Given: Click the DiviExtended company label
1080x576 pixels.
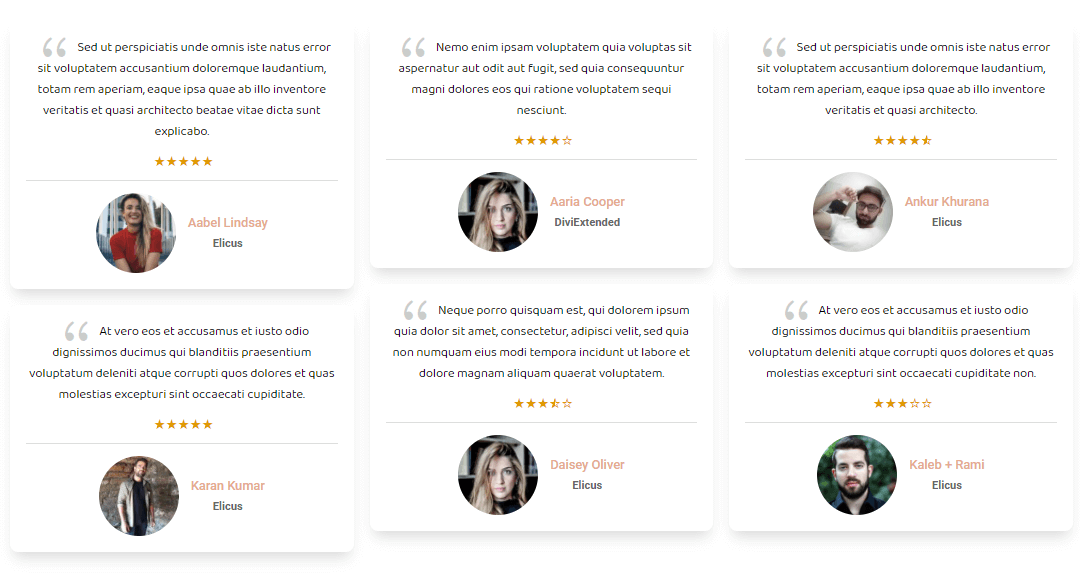Looking at the screenshot, I should click(x=587, y=223).
